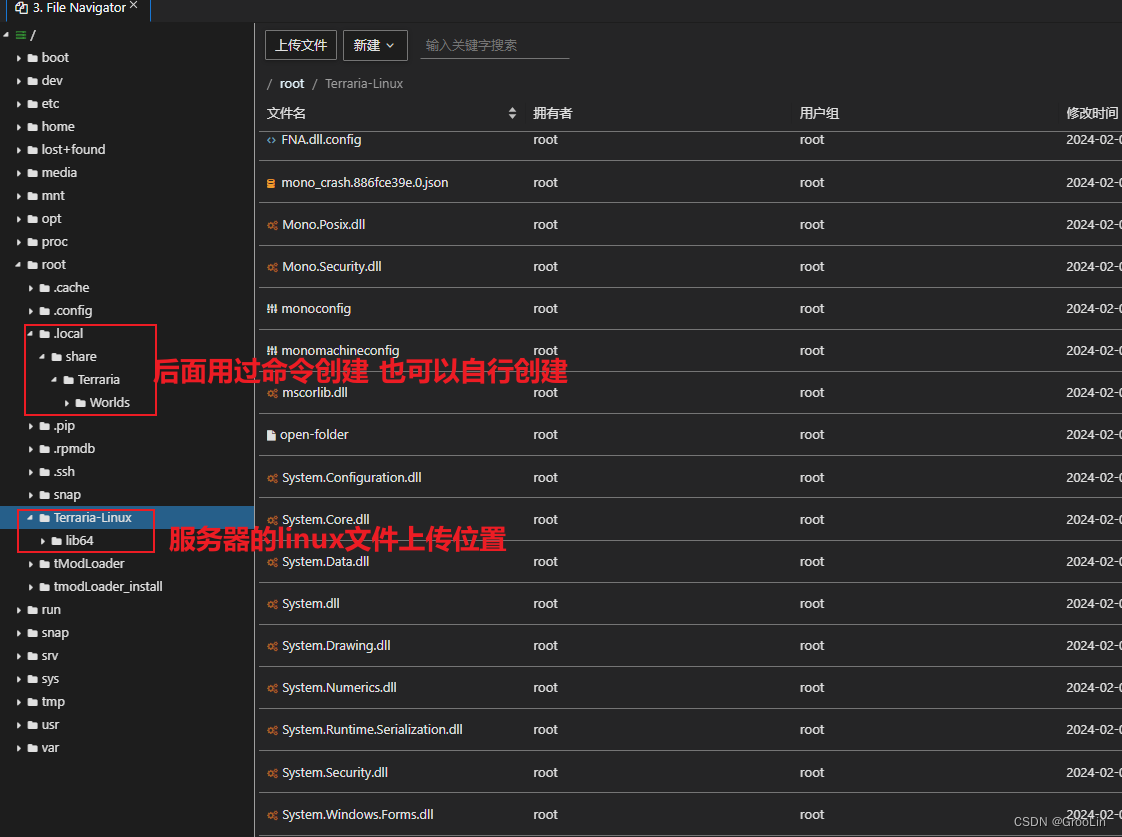
Task: Click the mono_crash json file icon
Action: (x=271, y=183)
